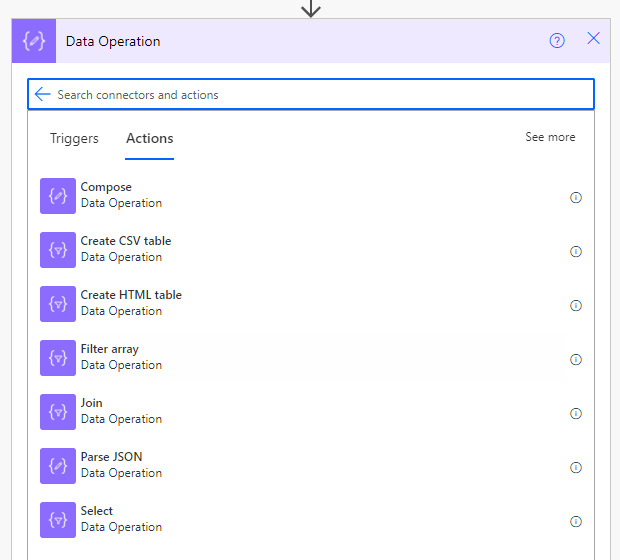Image resolution: width=620 pixels, height=560 pixels.
Task: Close the Data Operation panel
Action: pyautogui.click(x=594, y=39)
